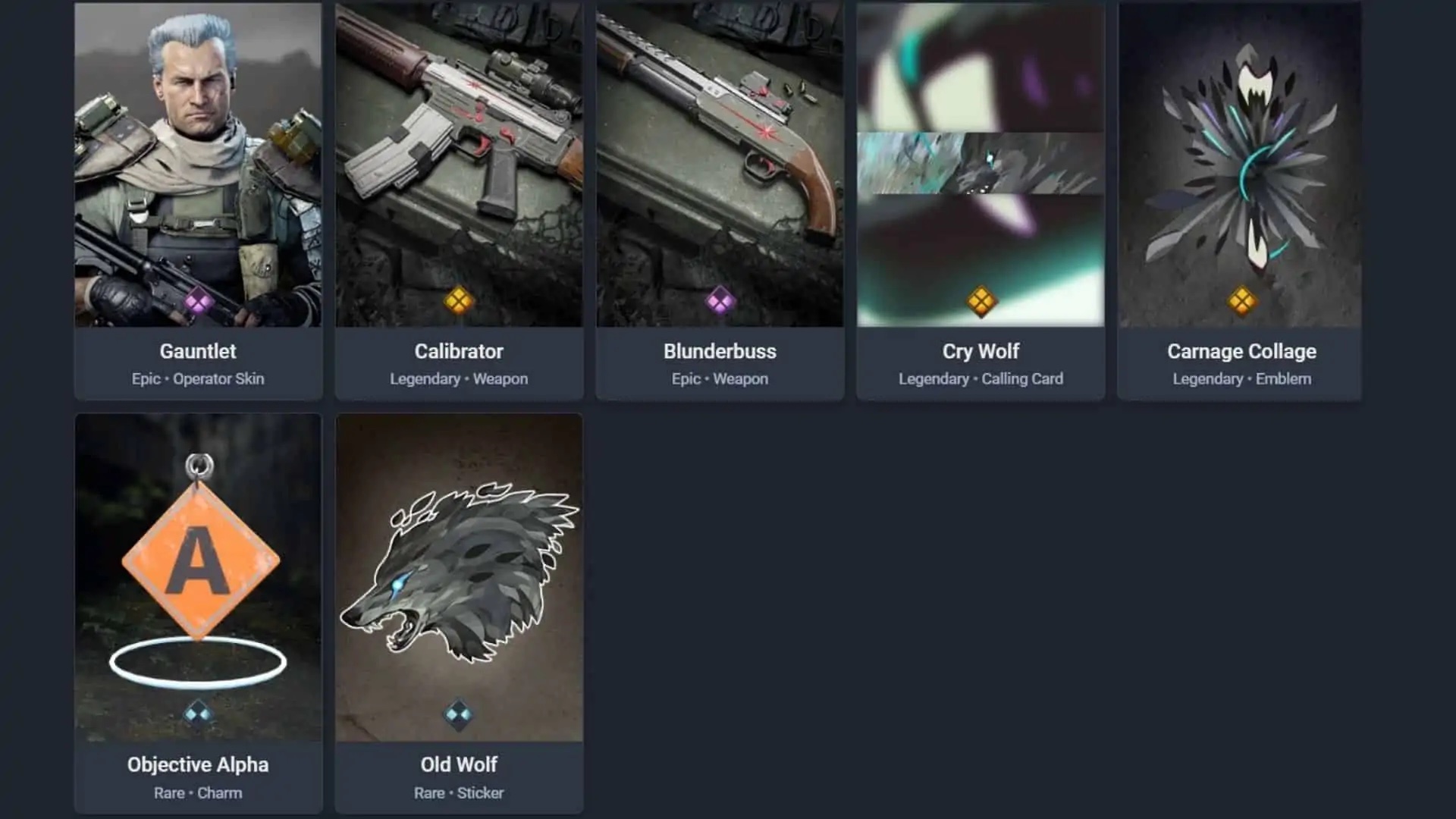Viewport: 1456px width, 819px height.
Task: Click the purple Epic rarity icon on Blunderbuss
Action: (720, 301)
